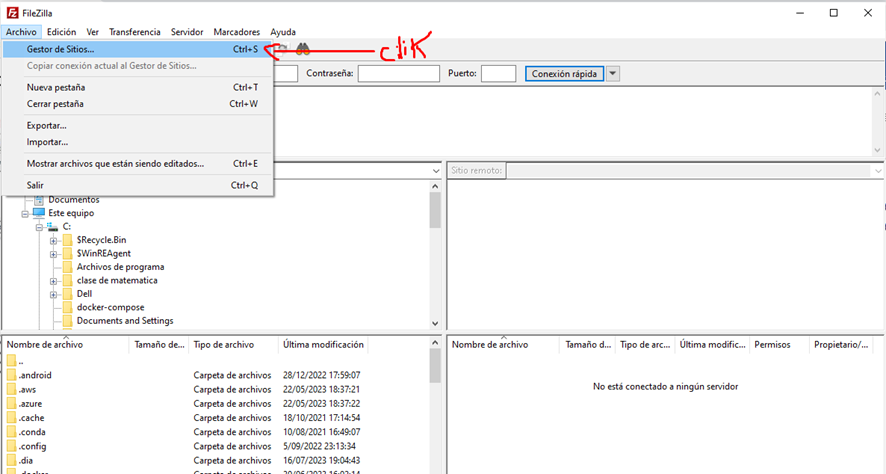Click the date 28/12/2022 17:59:07

(x=322, y=375)
